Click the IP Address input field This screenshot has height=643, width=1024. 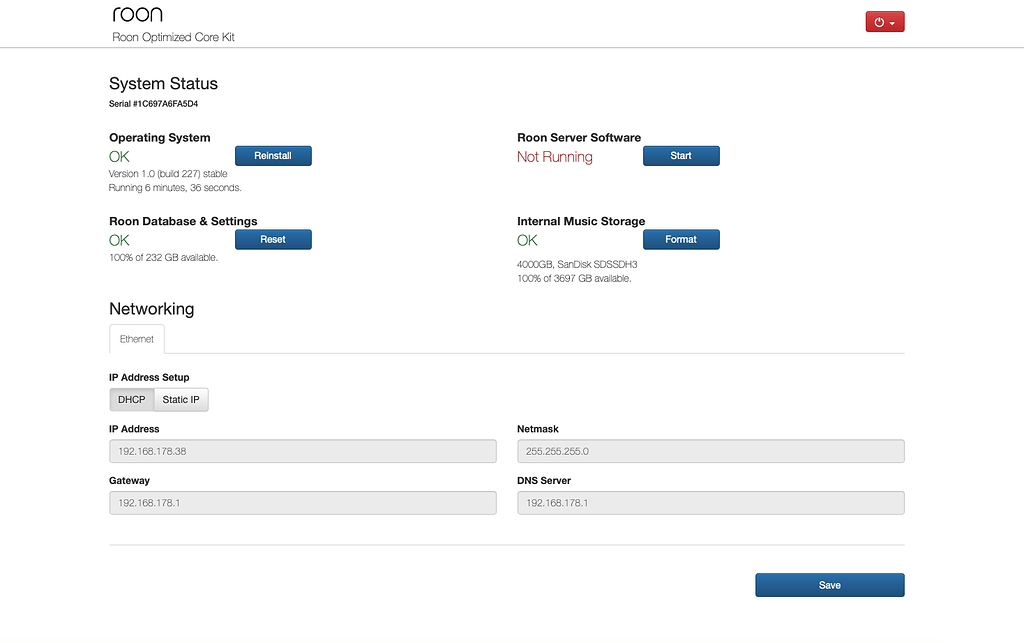click(x=302, y=451)
